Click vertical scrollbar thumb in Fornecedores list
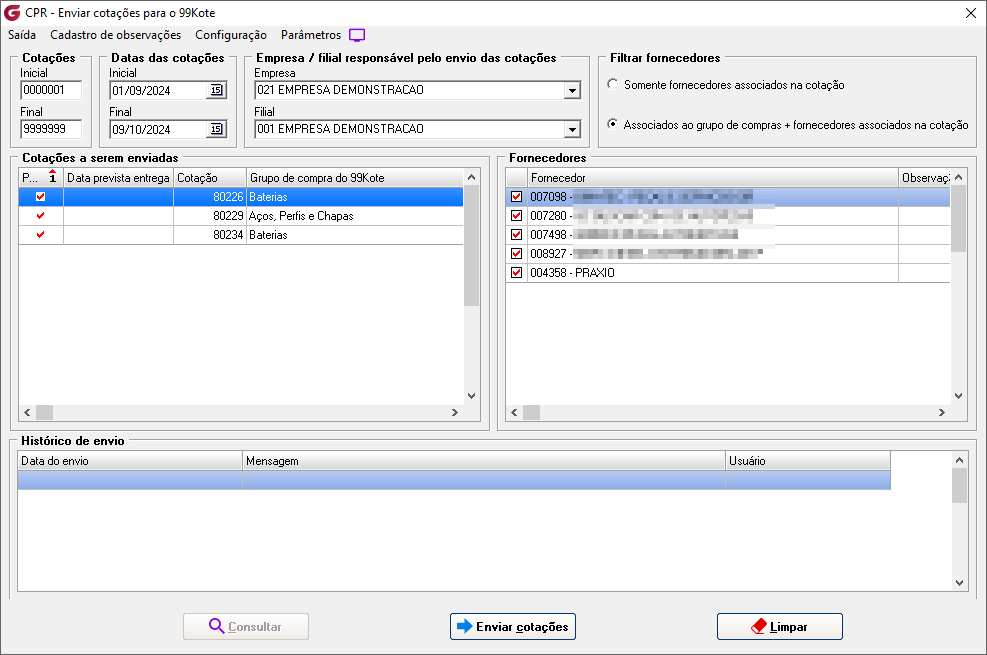 [x=958, y=219]
